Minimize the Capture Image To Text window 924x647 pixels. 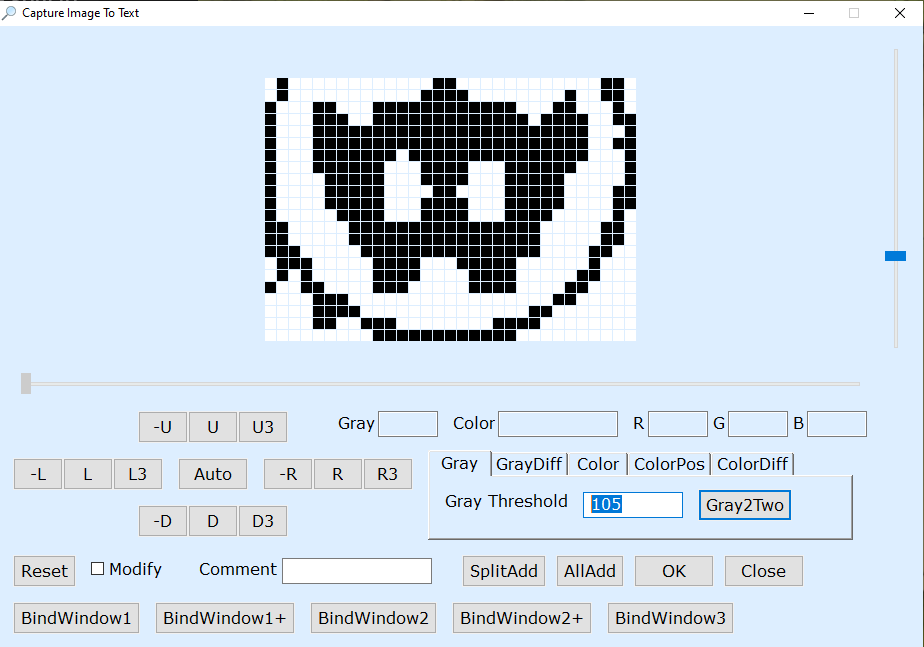click(809, 13)
